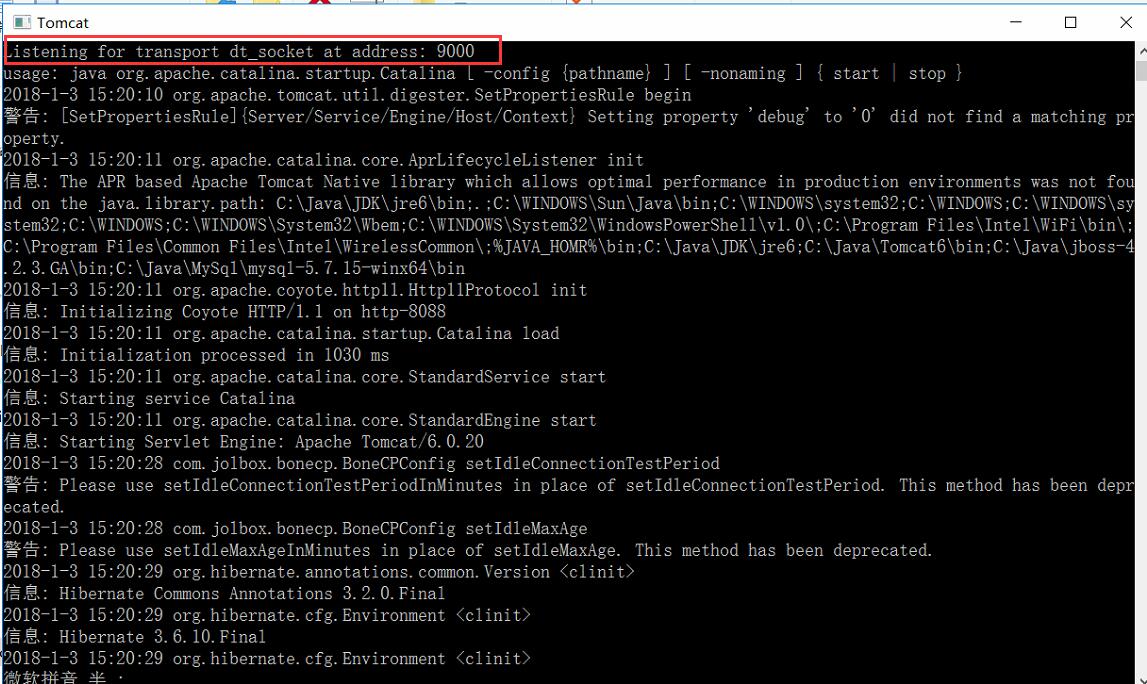Select the 'StandardEngine start' log line
Image resolution: width=1147 pixels, height=684 pixels.
[x=300, y=420]
